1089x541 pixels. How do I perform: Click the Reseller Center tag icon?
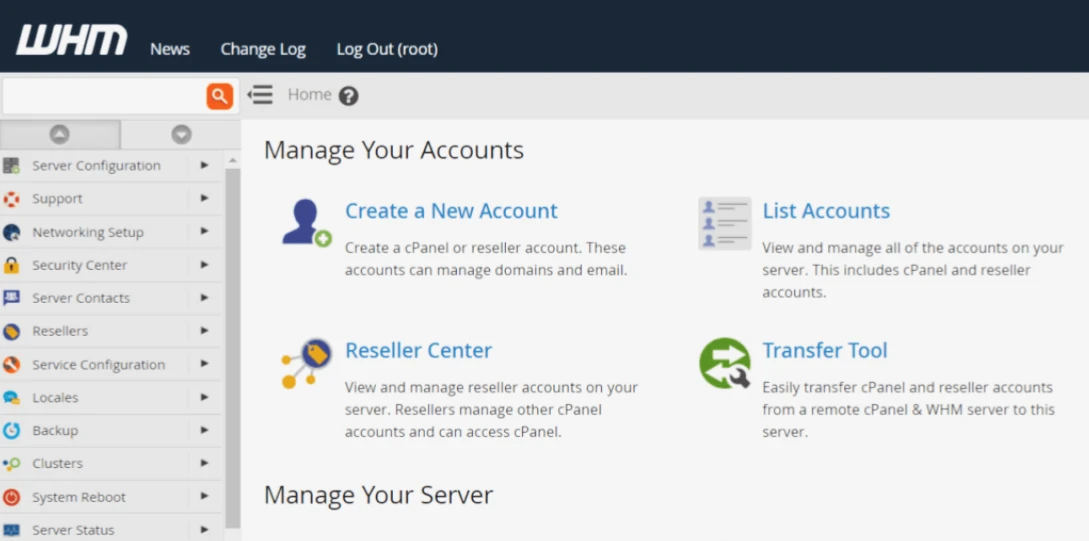(x=306, y=363)
